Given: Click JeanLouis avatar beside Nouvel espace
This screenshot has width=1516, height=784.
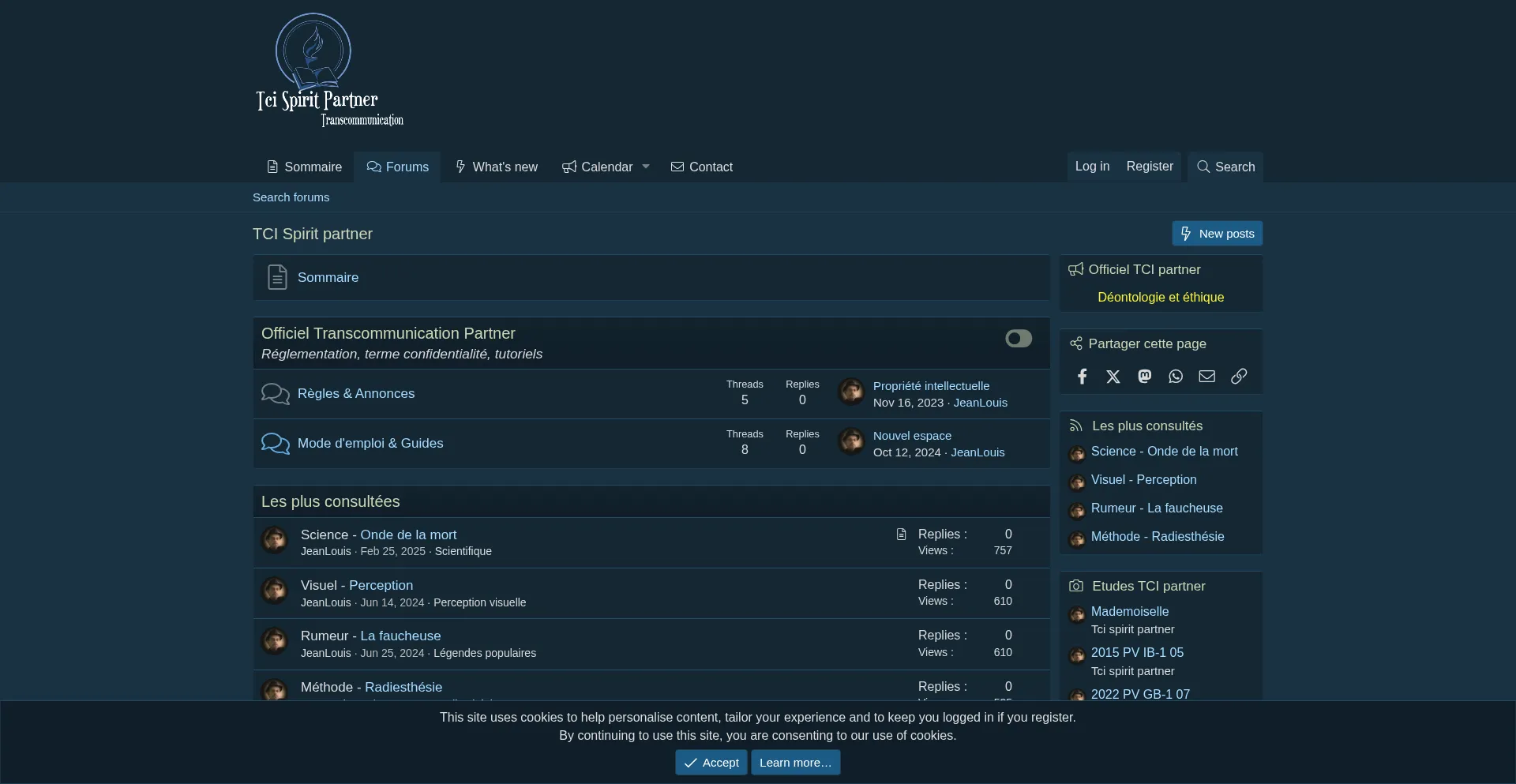Looking at the screenshot, I should pos(851,441).
